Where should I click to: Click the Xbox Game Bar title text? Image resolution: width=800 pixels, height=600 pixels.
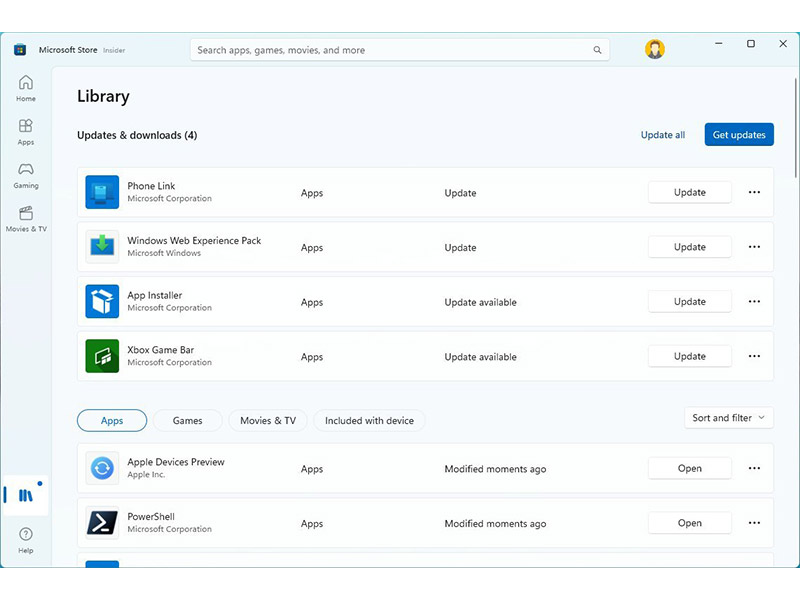[x=161, y=349]
